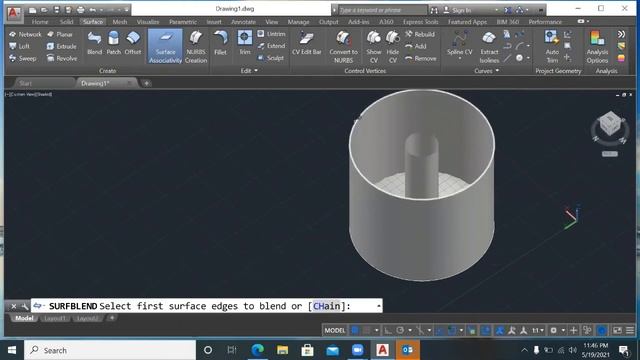The width and height of the screenshot is (640, 360).
Task: Toggle Surface Associativity
Action: (x=165, y=47)
